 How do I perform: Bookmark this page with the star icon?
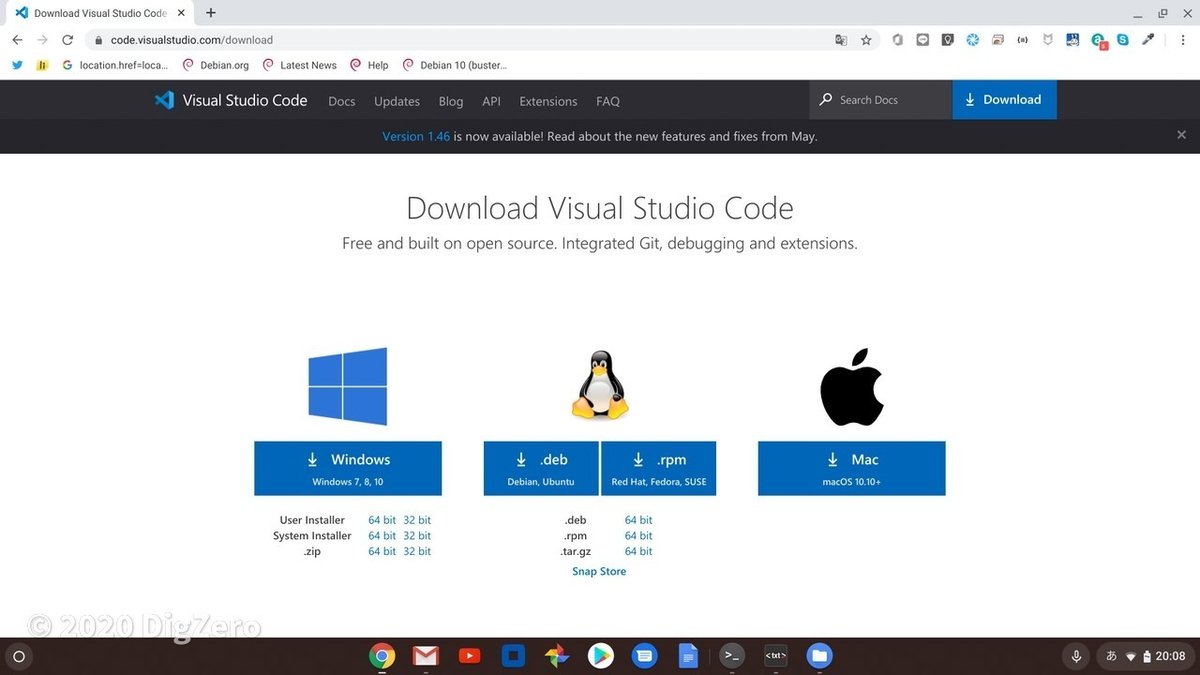[x=866, y=40]
